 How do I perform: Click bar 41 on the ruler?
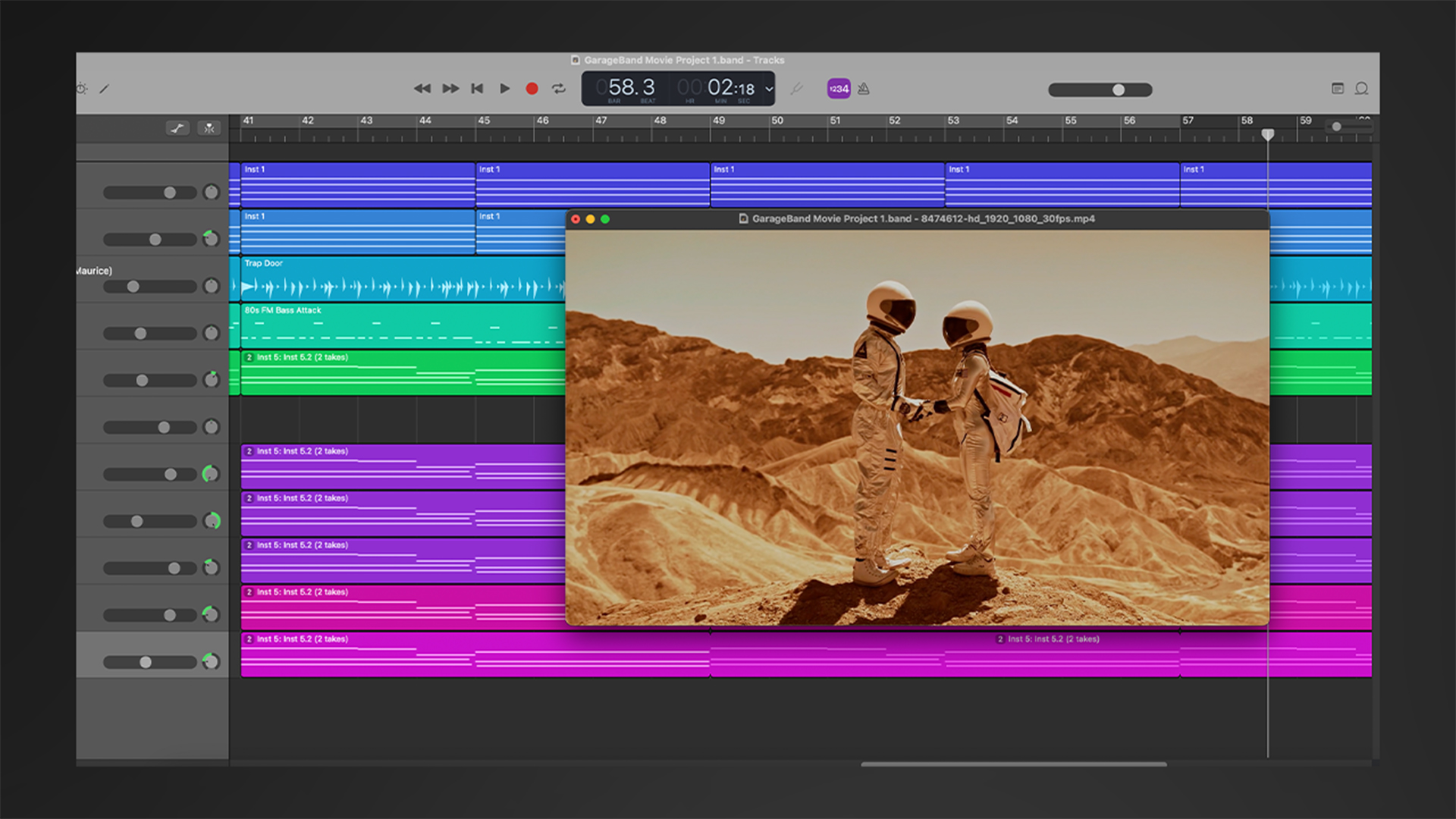(x=248, y=121)
